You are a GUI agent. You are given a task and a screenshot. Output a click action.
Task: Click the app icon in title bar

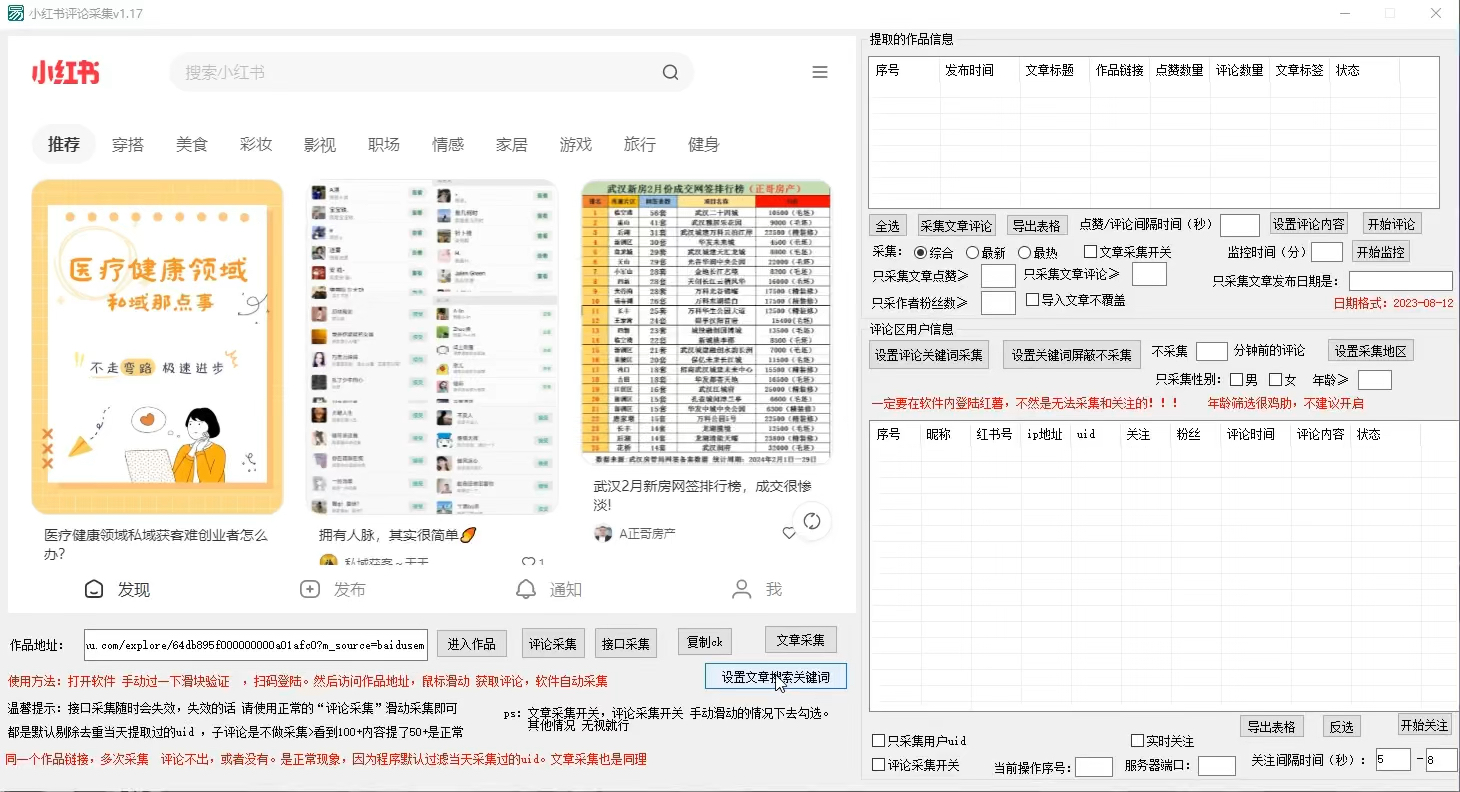click(x=15, y=13)
